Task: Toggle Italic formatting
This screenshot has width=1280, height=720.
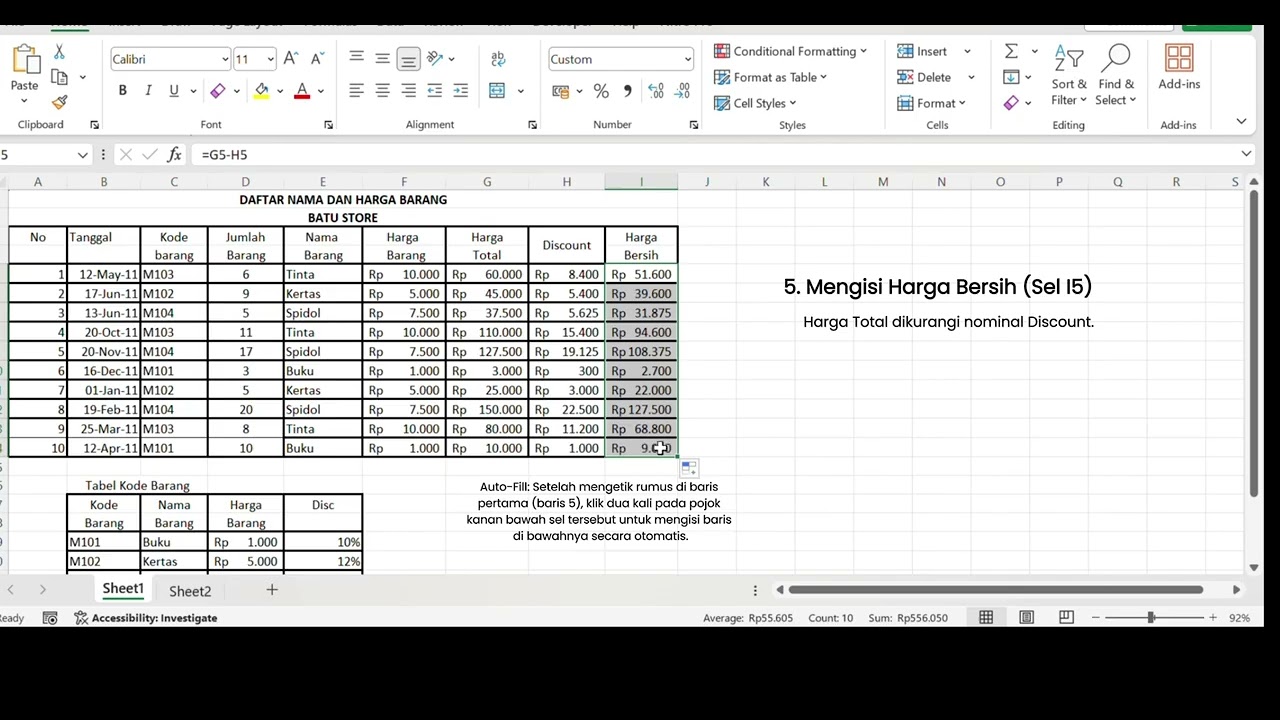Action: pyautogui.click(x=148, y=91)
